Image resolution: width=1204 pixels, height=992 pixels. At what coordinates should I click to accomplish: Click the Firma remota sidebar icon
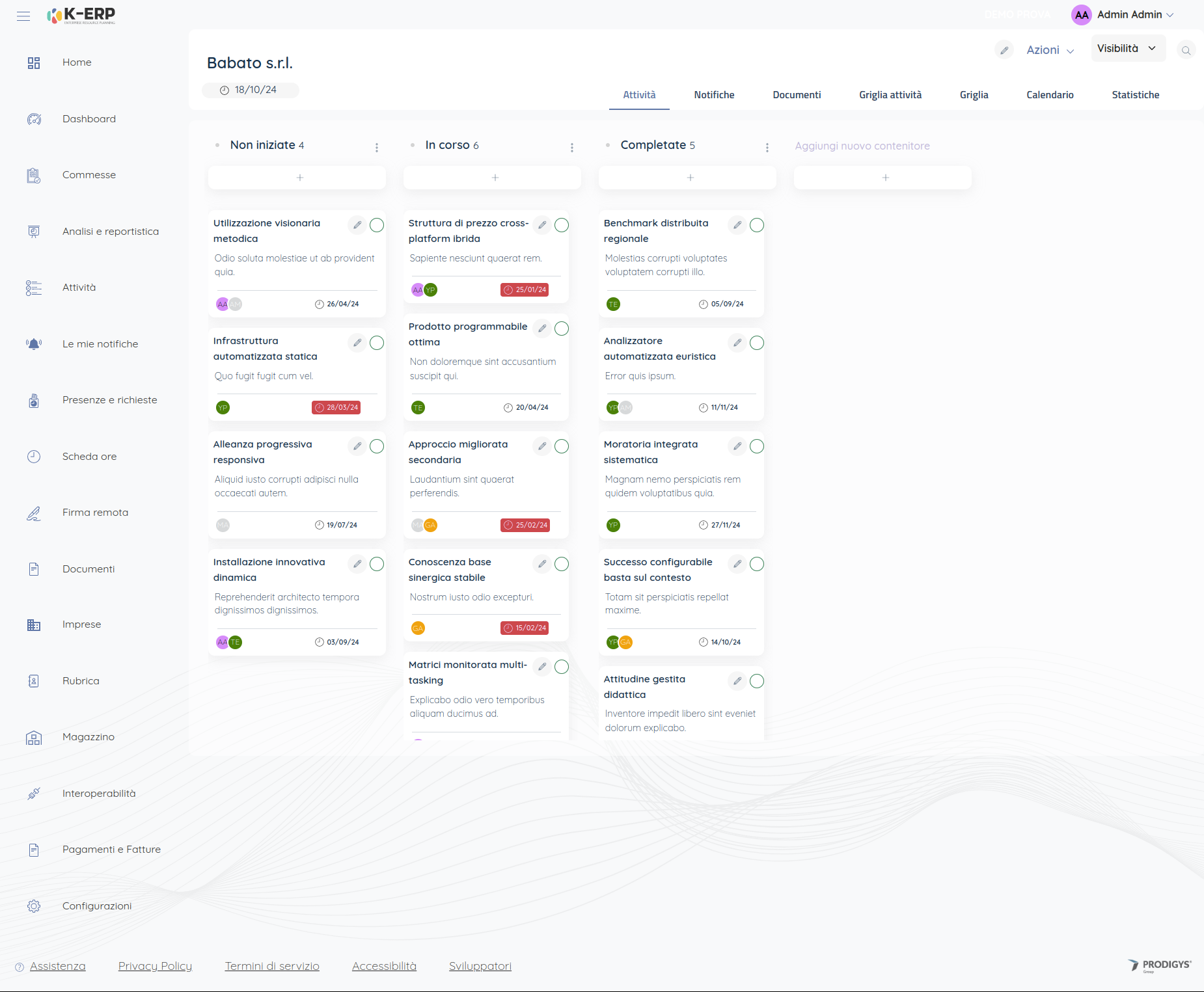click(34, 513)
